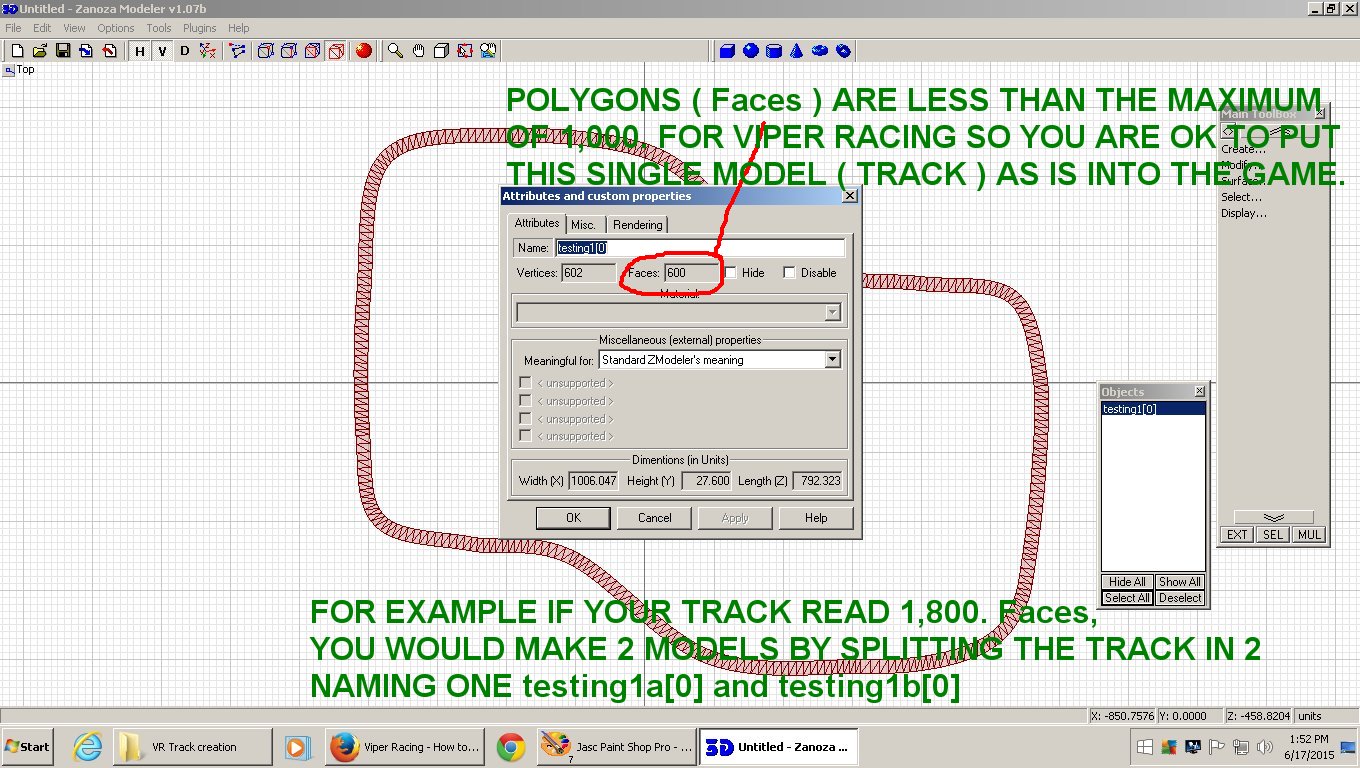Screen dimensions: 1360x768
Task: Click the V axis toolbar button
Action: pyautogui.click(x=162, y=51)
